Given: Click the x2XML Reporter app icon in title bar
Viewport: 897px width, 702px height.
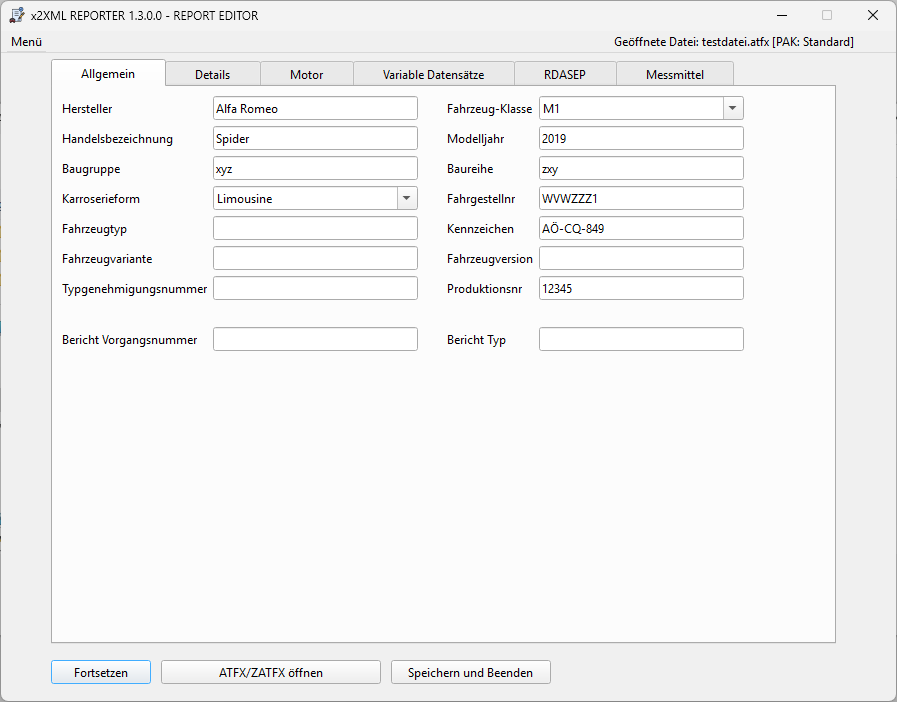Looking at the screenshot, I should tap(17, 15).
